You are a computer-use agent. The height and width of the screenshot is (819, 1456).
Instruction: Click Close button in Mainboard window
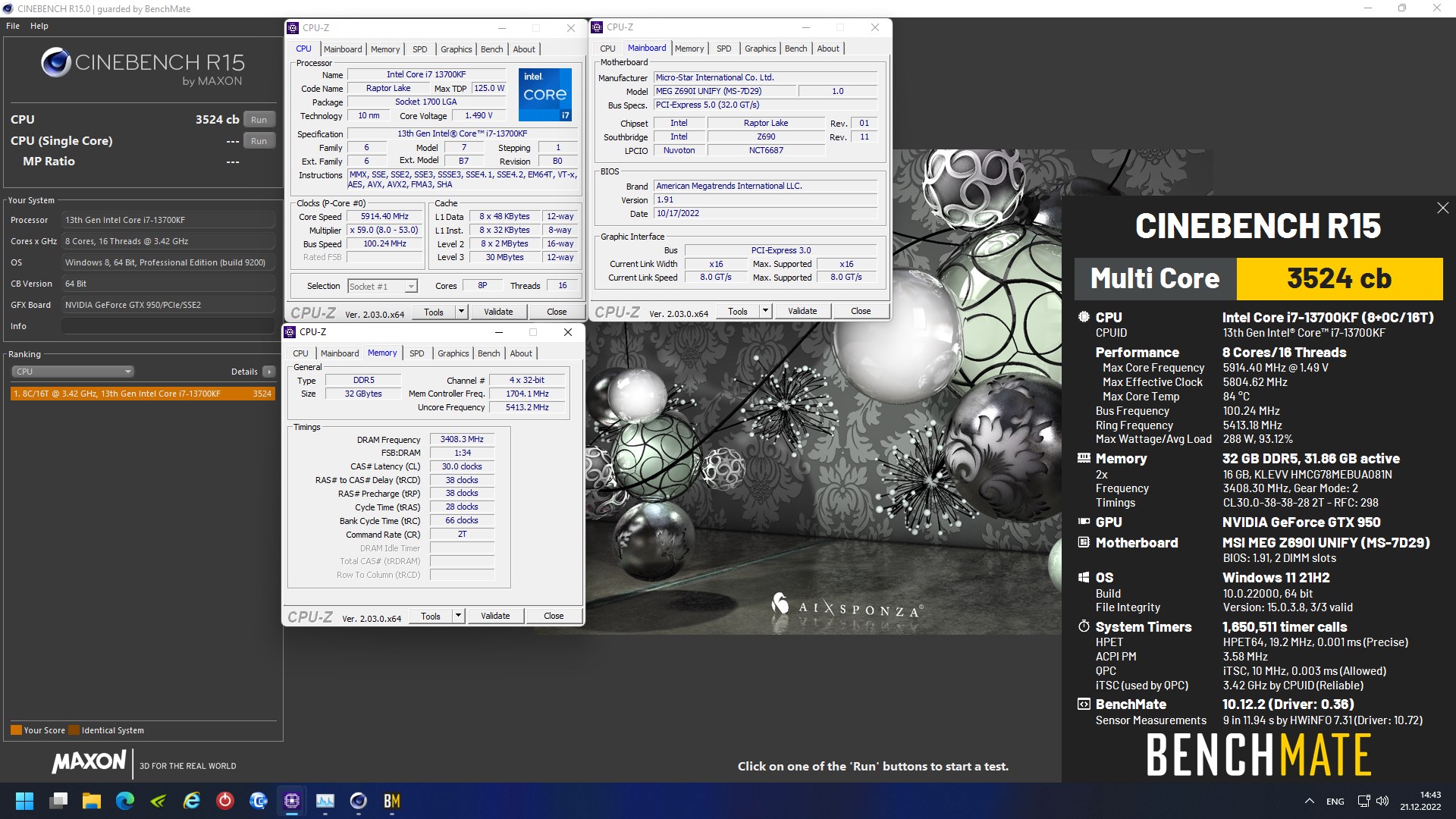861,311
